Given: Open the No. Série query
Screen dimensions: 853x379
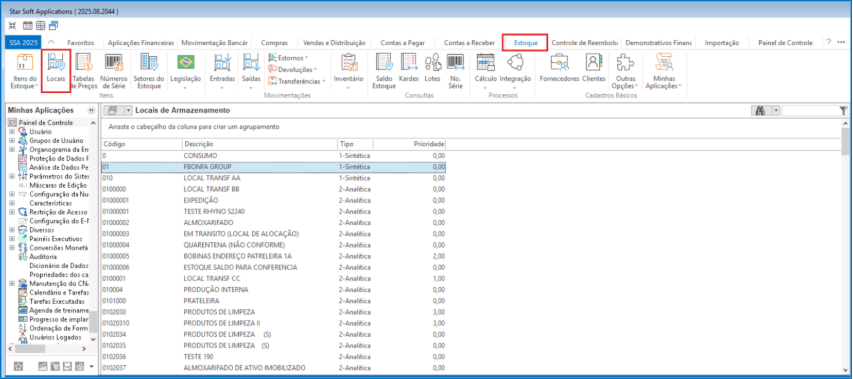Looking at the screenshot, I should point(455,71).
